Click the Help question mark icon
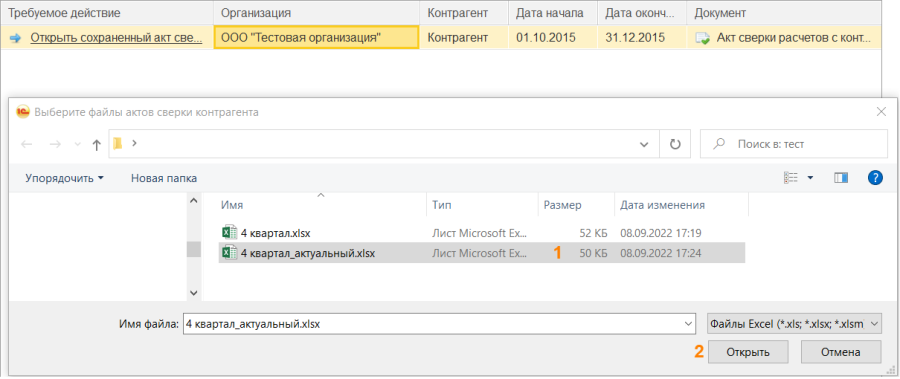This screenshot has height=379, width=900. click(875, 178)
